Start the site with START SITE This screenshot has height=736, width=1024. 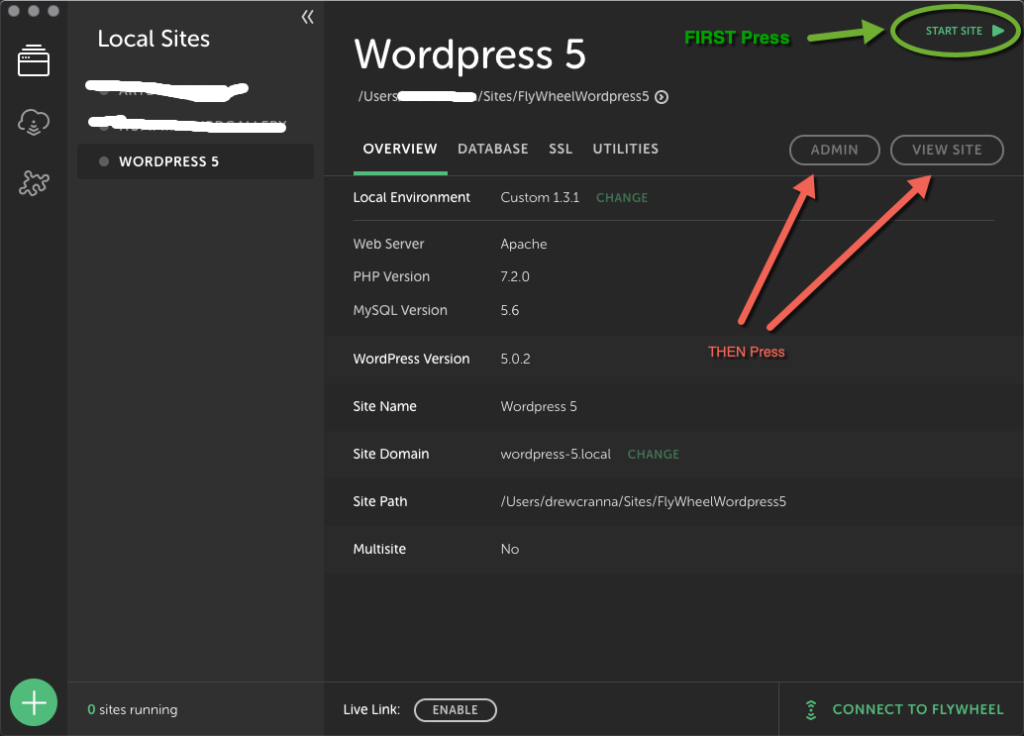coord(964,31)
